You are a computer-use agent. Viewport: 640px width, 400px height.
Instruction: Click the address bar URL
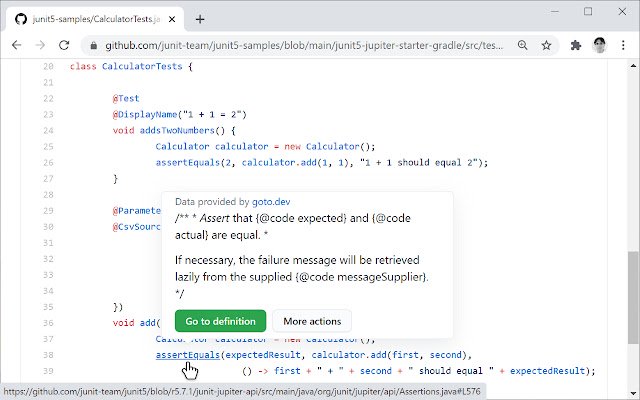[304, 45]
